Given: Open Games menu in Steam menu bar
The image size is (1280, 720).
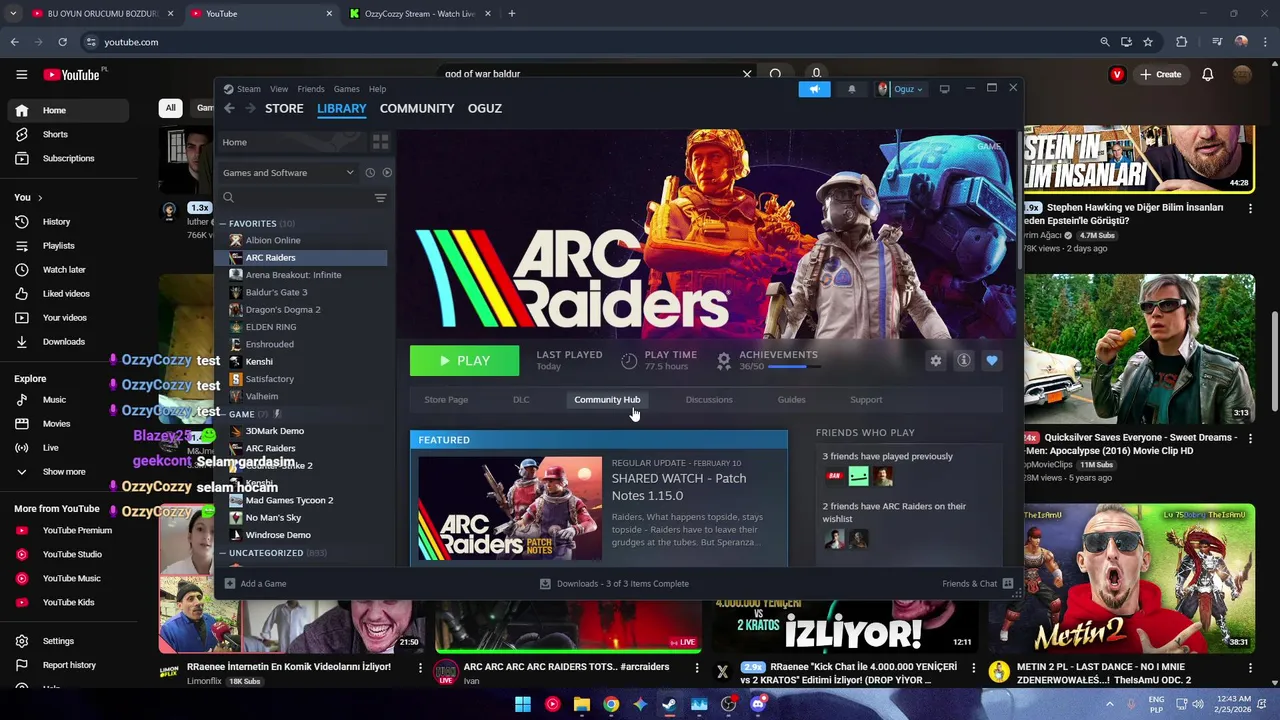Looking at the screenshot, I should coord(347,89).
